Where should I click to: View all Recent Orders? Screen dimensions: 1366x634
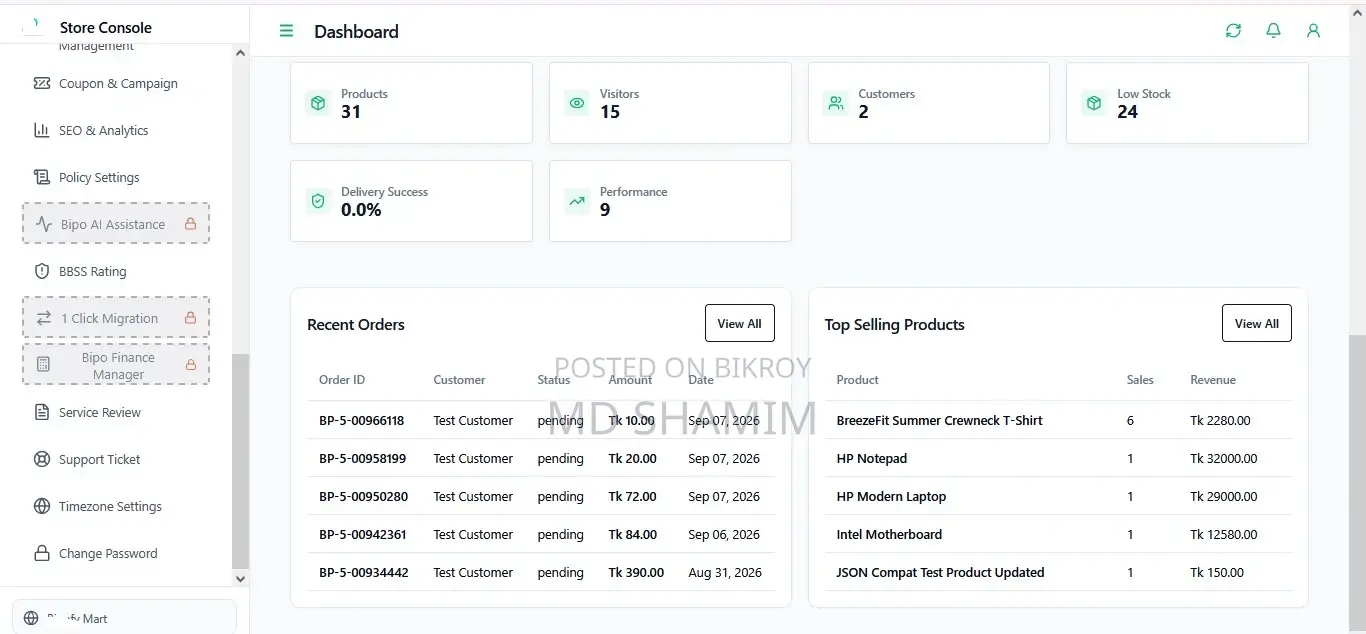click(739, 324)
